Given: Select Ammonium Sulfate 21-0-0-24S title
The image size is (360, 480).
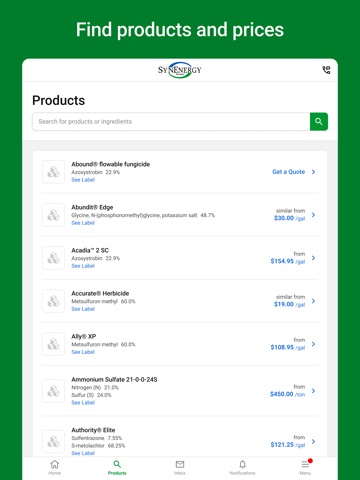Looking at the screenshot, I should tap(114, 379).
